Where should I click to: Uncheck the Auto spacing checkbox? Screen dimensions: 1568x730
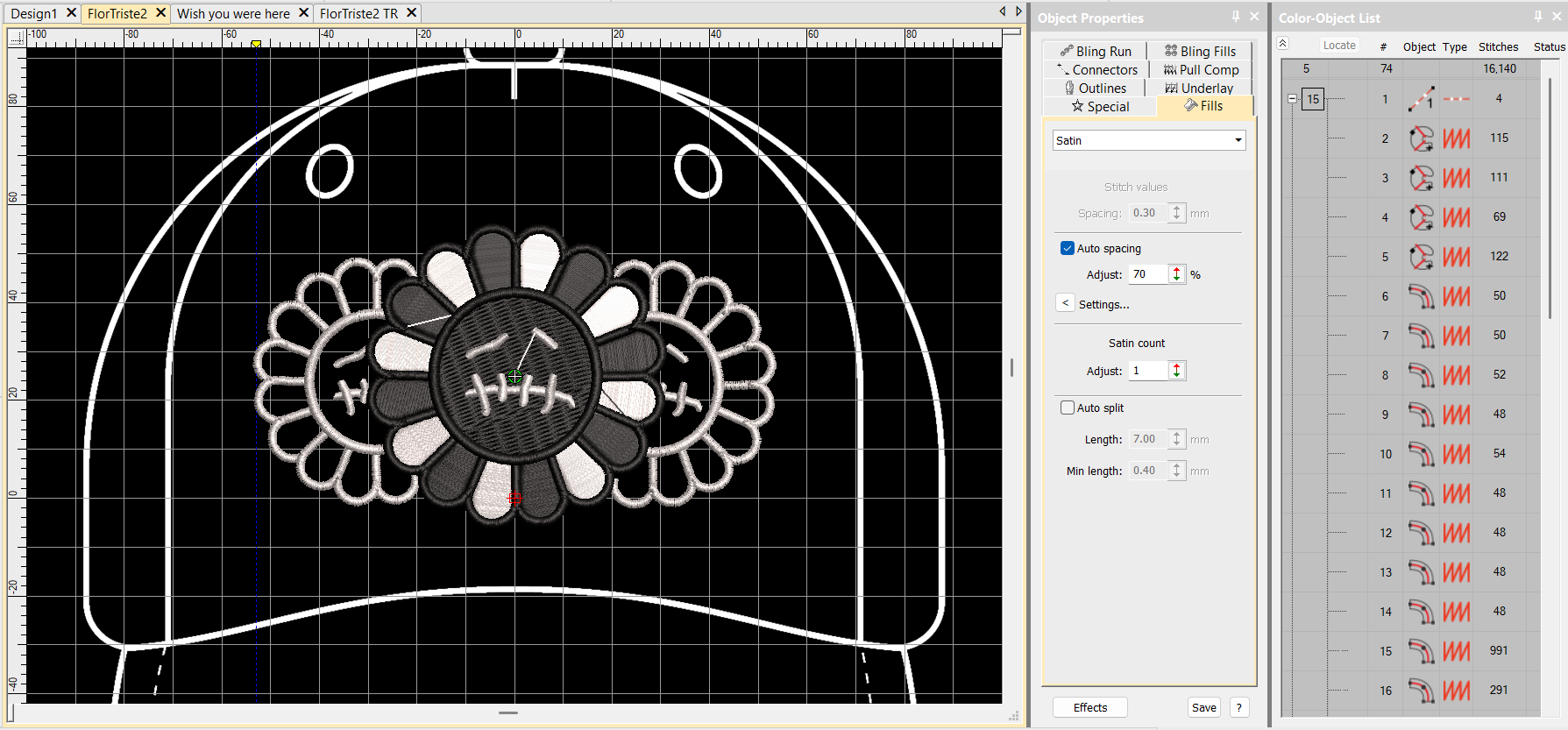coord(1068,248)
